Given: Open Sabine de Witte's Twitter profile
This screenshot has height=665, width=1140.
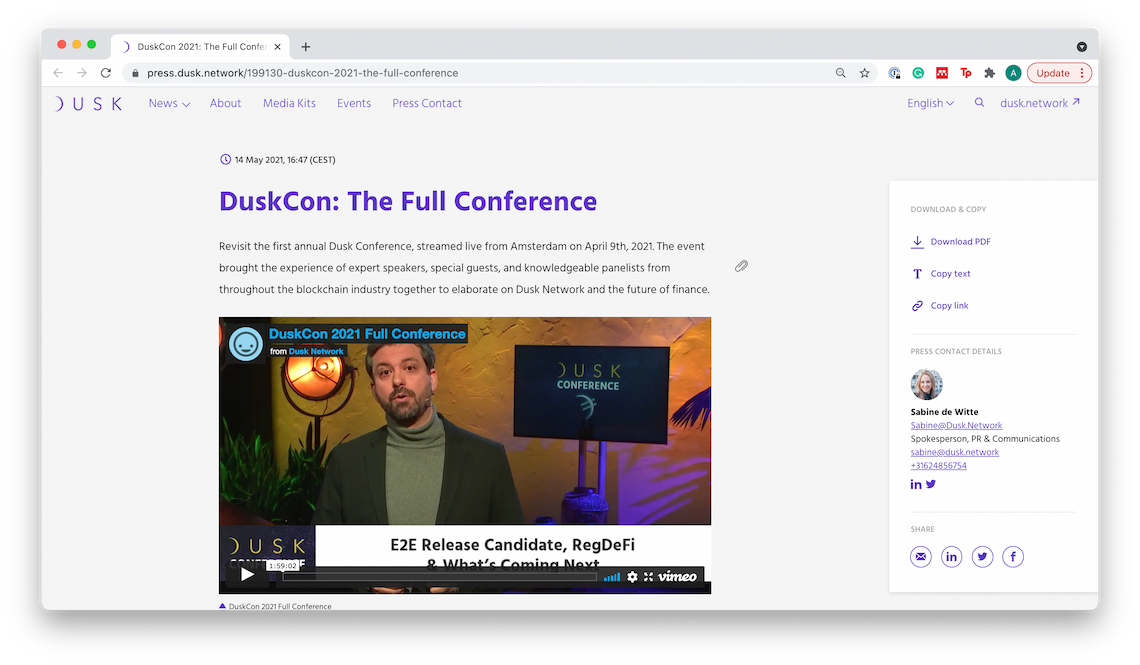Looking at the screenshot, I should (931, 484).
